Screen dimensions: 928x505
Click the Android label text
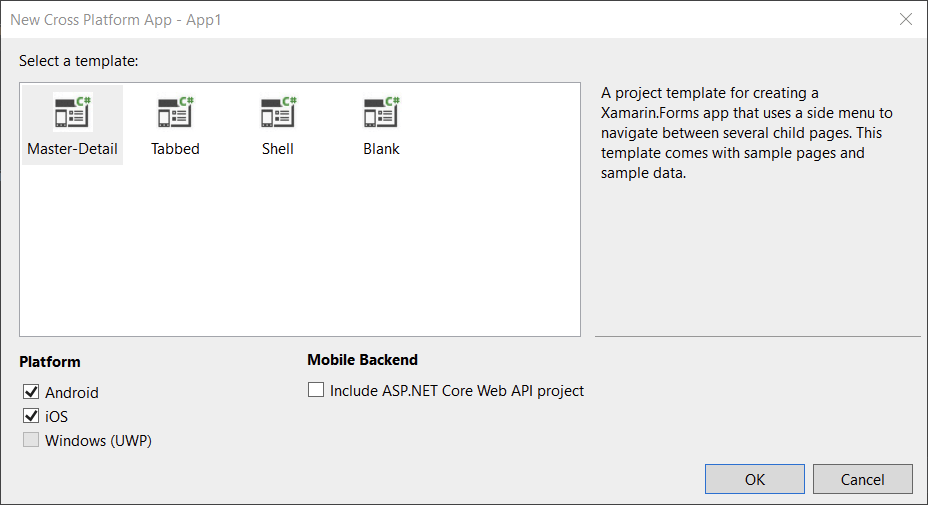pyautogui.click(x=72, y=393)
